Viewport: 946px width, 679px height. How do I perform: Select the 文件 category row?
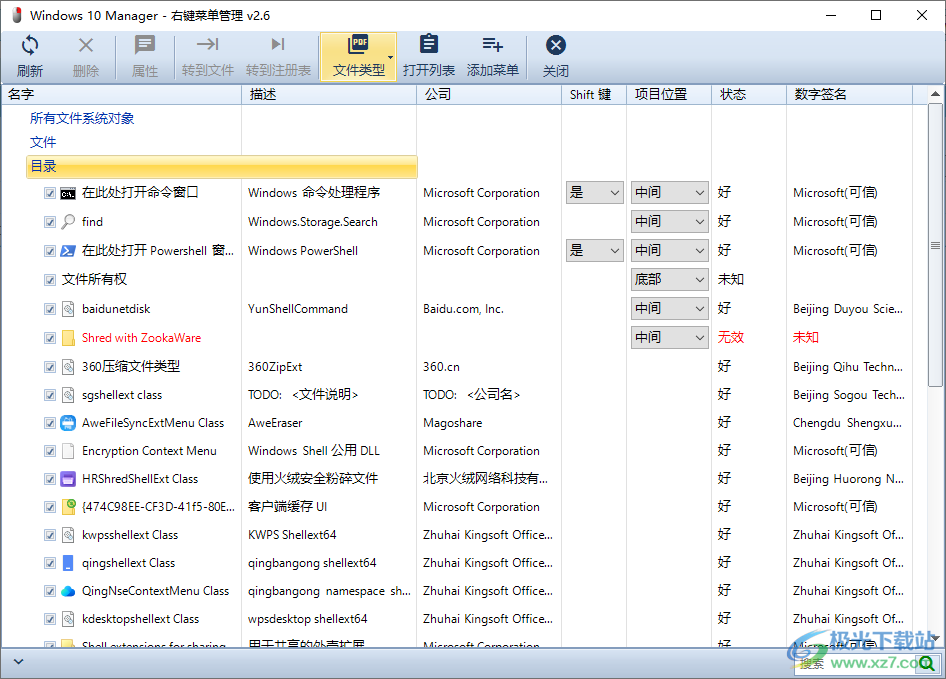(x=43, y=142)
